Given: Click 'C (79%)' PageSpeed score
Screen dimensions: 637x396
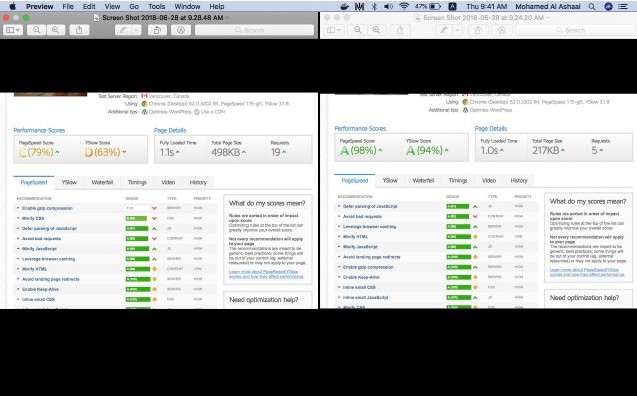Looking at the screenshot, I should (36, 152).
